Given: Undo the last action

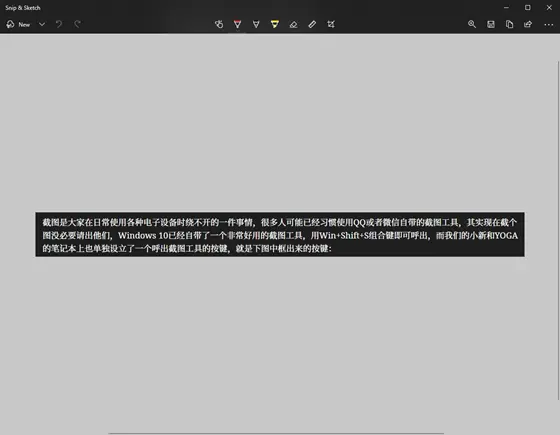Looking at the screenshot, I should click(x=59, y=24).
